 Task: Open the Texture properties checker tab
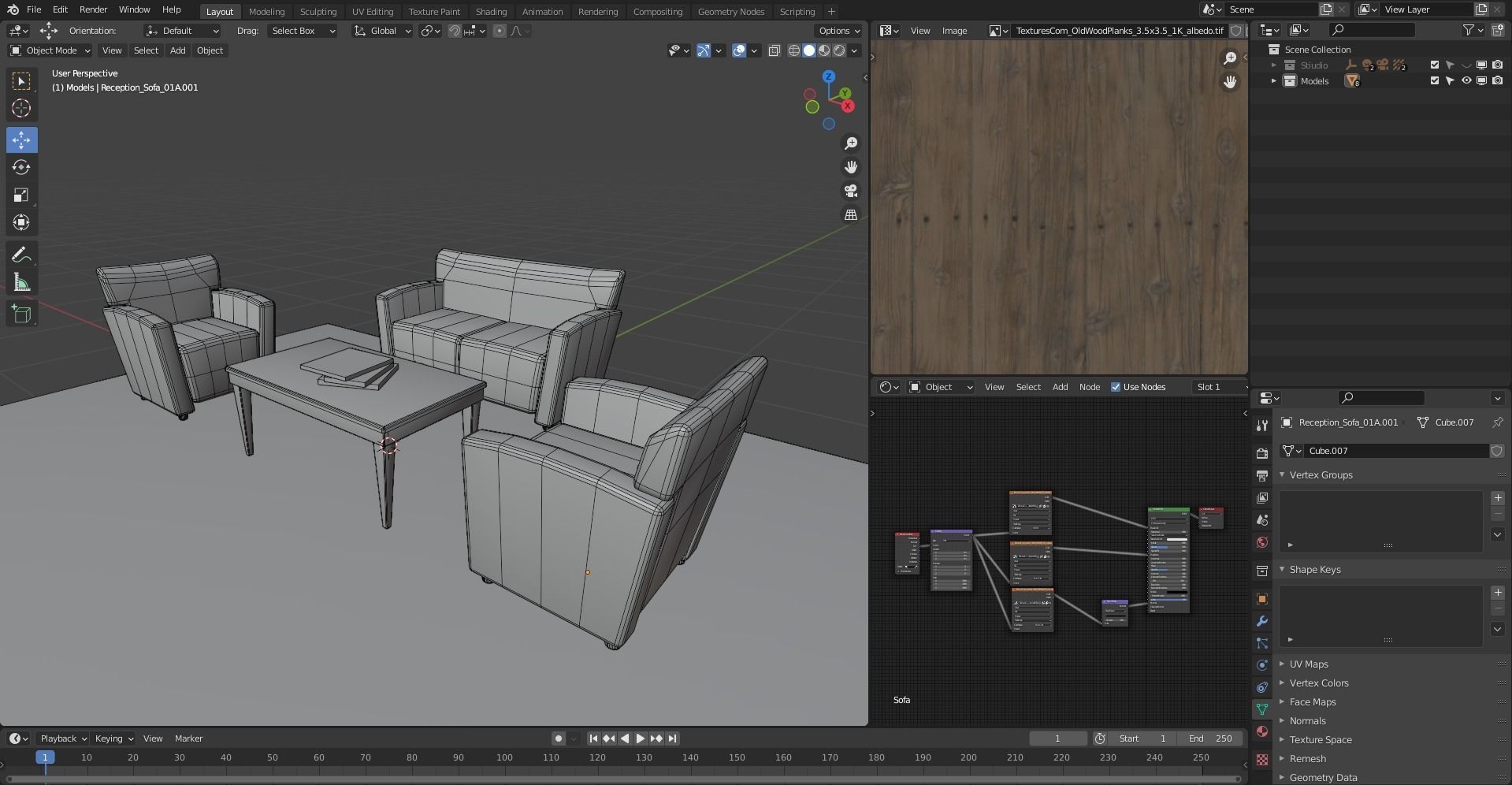[1262, 760]
